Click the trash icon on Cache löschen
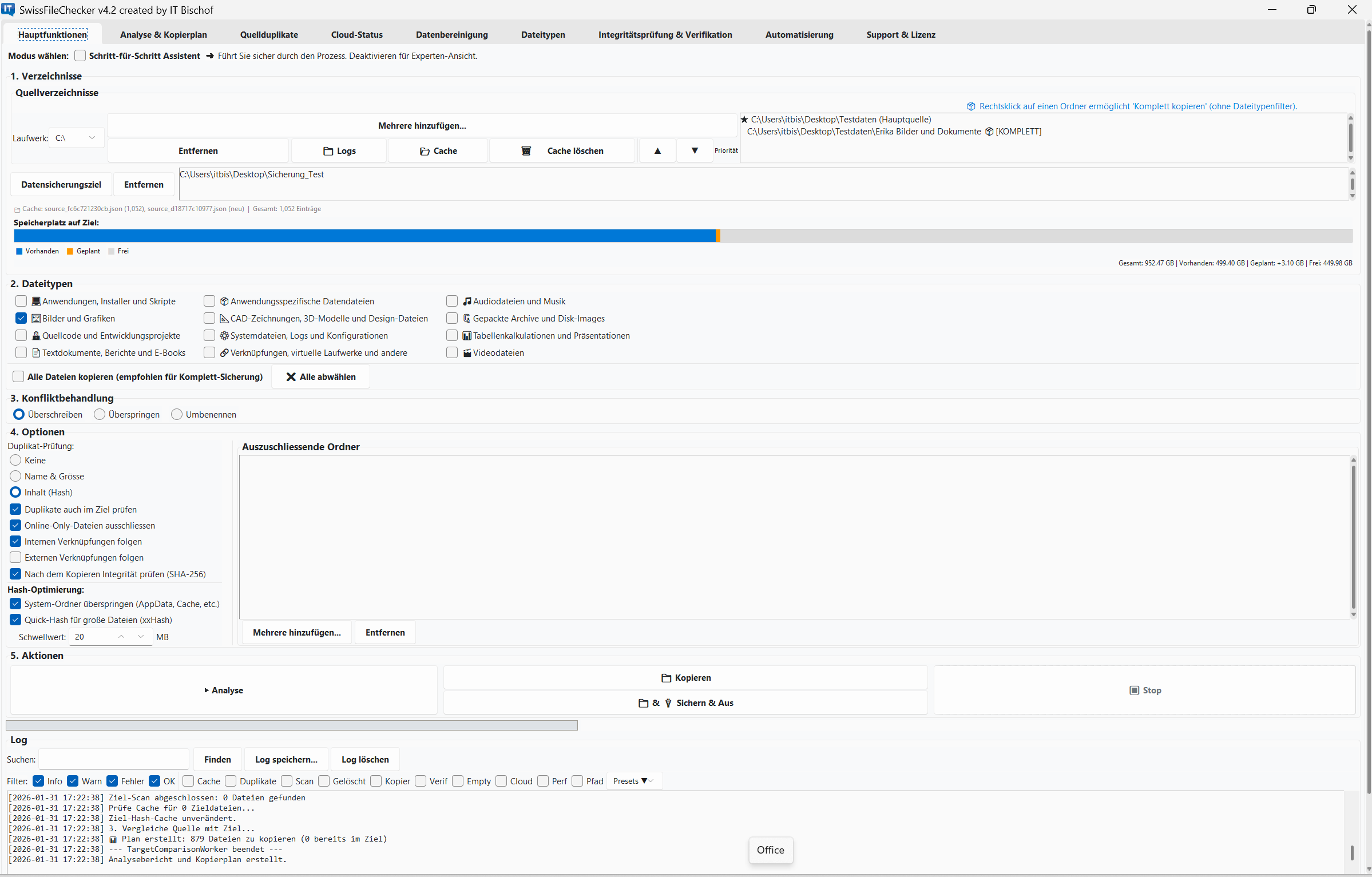This screenshot has width=1372, height=877. coord(526,151)
